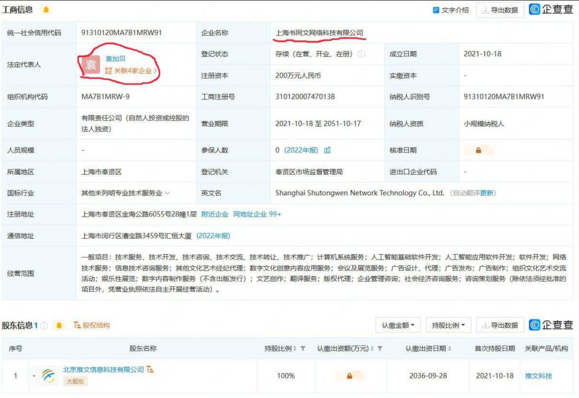579x398 pixels.
Task: Click the 上海市奉贤区 region value
Action: pyautogui.click(x=102, y=172)
